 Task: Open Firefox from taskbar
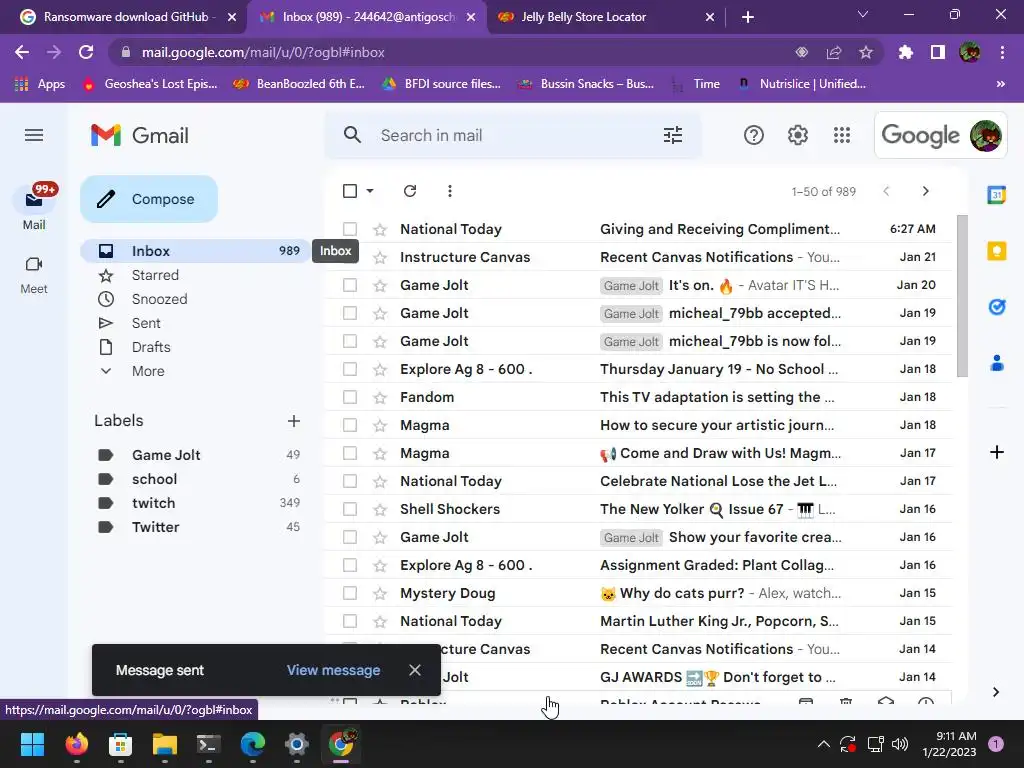click(x=77, y=744)
